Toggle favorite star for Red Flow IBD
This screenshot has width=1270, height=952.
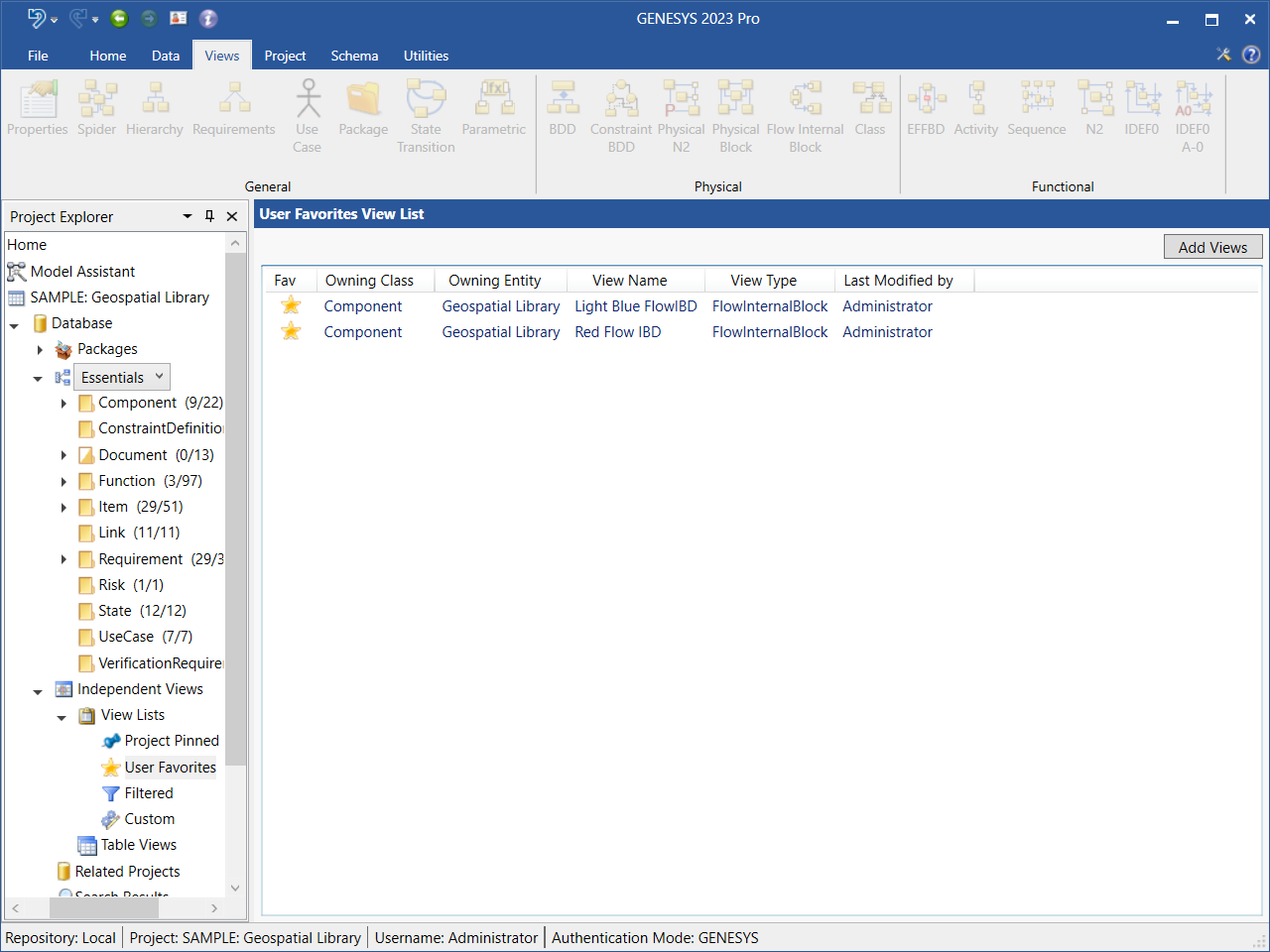coord(291,331)
